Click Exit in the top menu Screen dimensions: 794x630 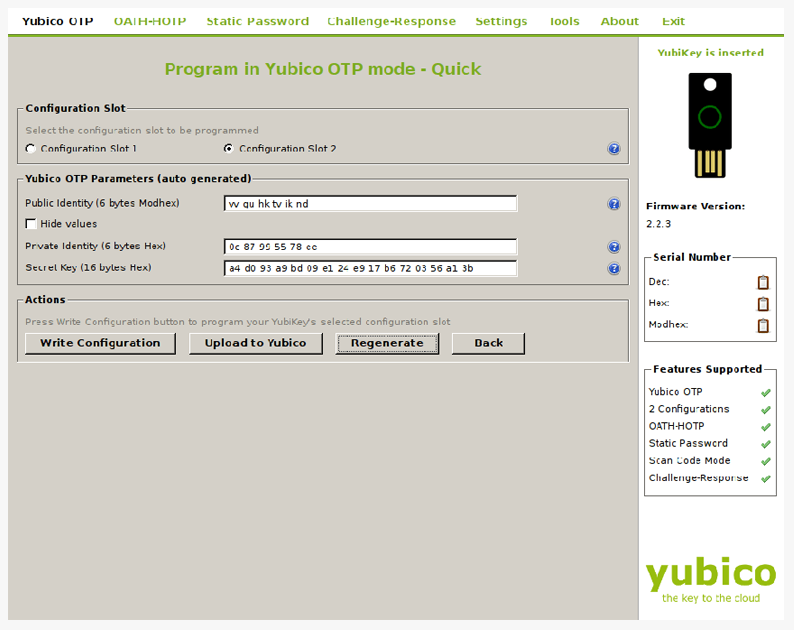673,21
